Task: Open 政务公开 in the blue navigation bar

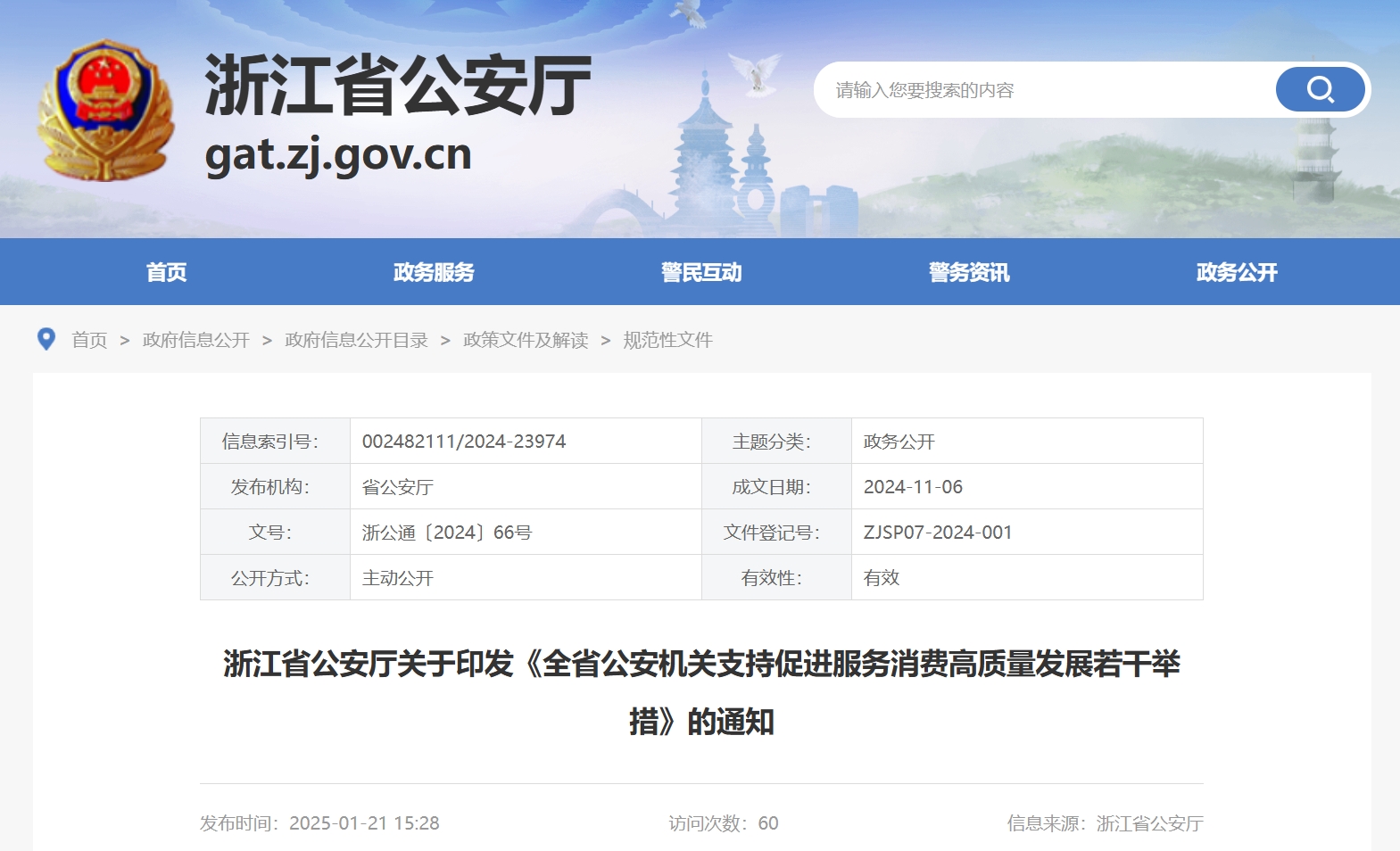Action: click(x=1237, y=272)
